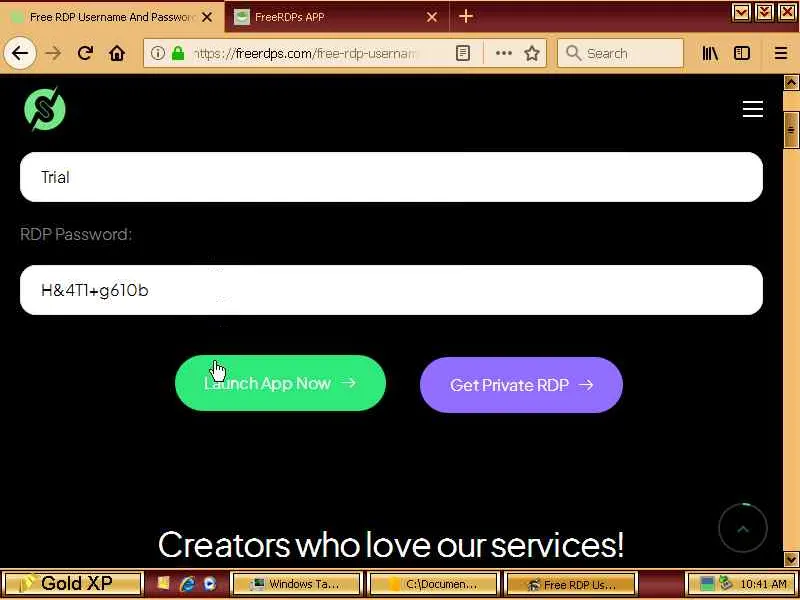Click the username field containing Trial
This screenshot has width=800, height=600.
[391, 177]
